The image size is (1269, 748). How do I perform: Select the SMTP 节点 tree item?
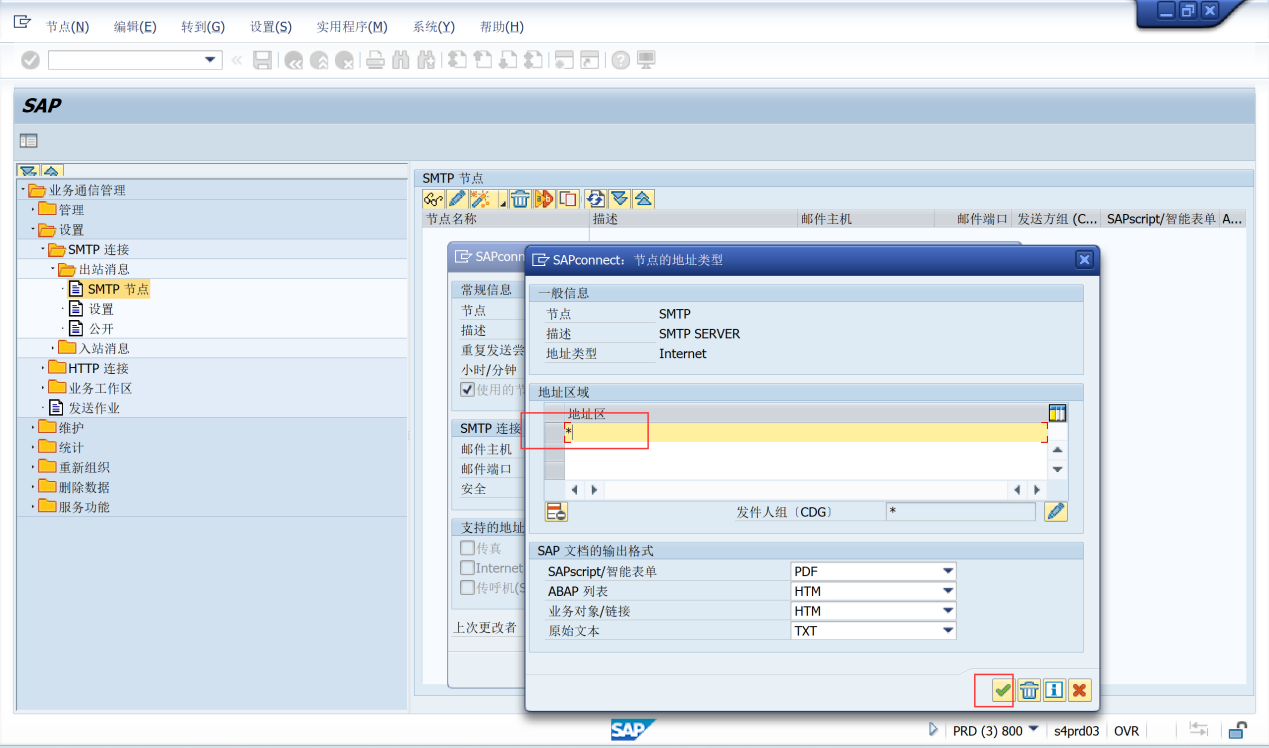[x=118, y=289]
